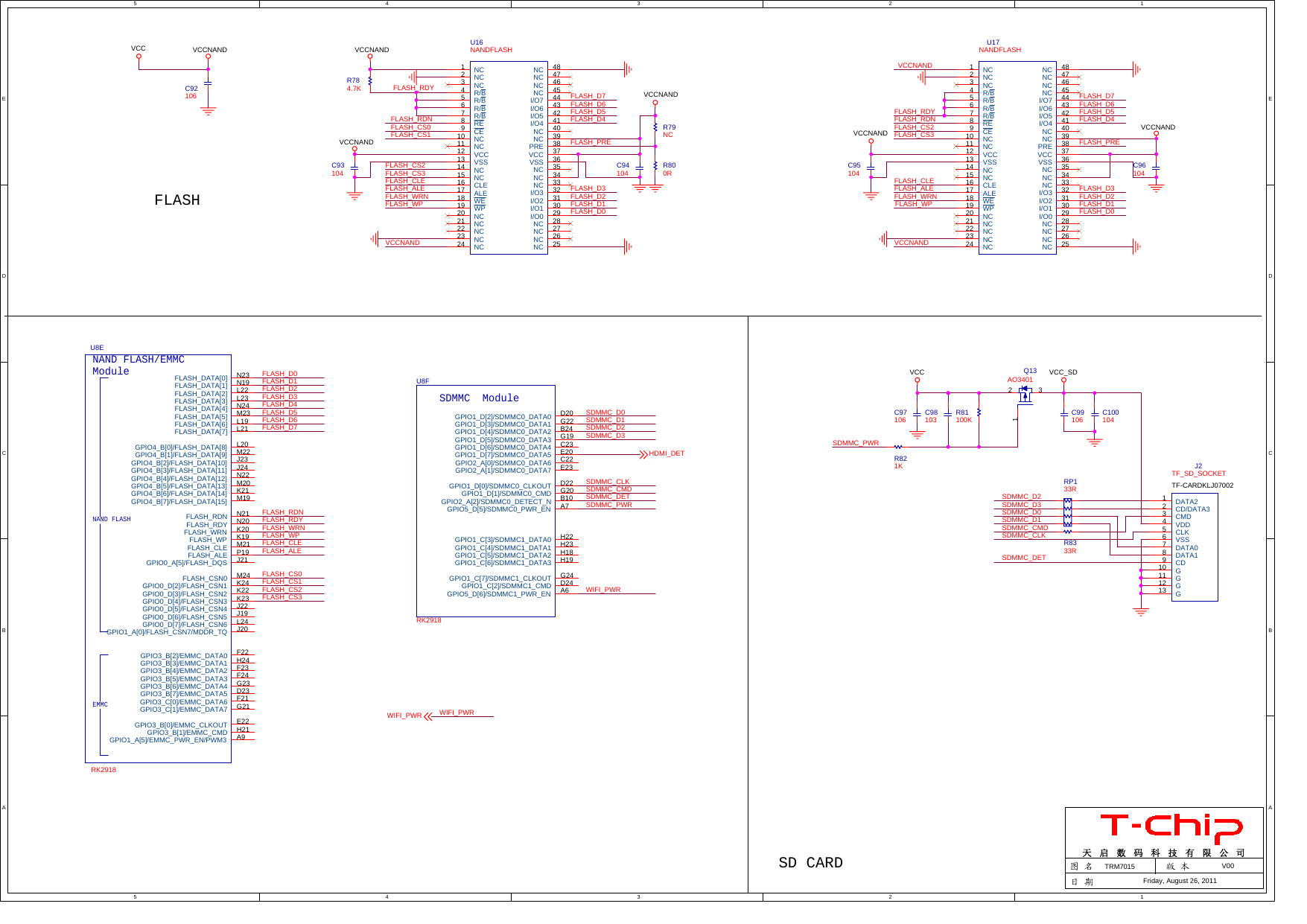Click the drawing name TRM7015
This screenshot has width=1307, height=924.
(1119, 867)
